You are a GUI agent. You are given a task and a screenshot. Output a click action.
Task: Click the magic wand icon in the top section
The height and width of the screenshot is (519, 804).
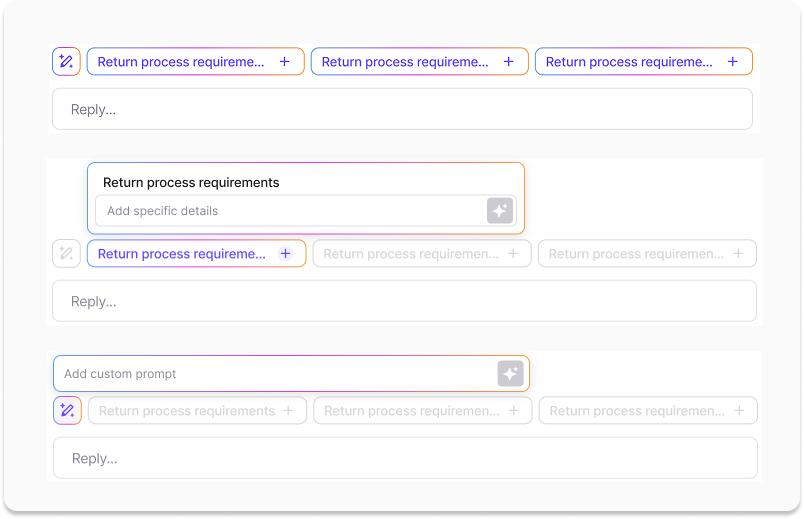[66, 62]
